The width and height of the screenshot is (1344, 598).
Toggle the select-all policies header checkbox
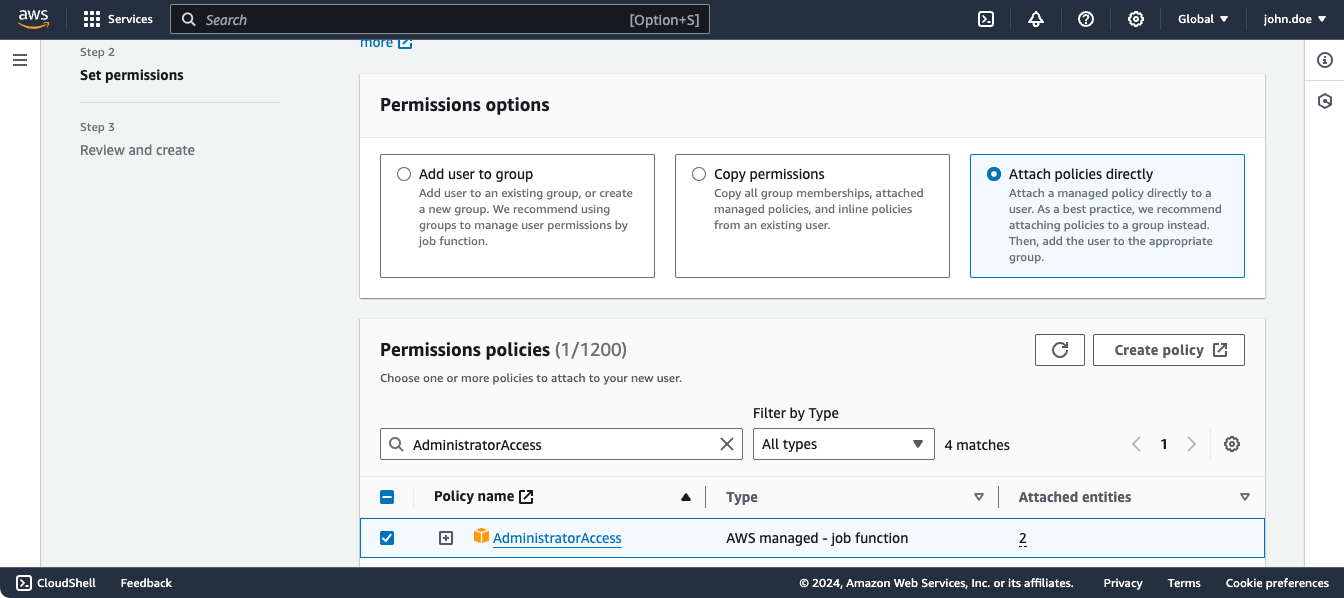click(x=387, y=497)
